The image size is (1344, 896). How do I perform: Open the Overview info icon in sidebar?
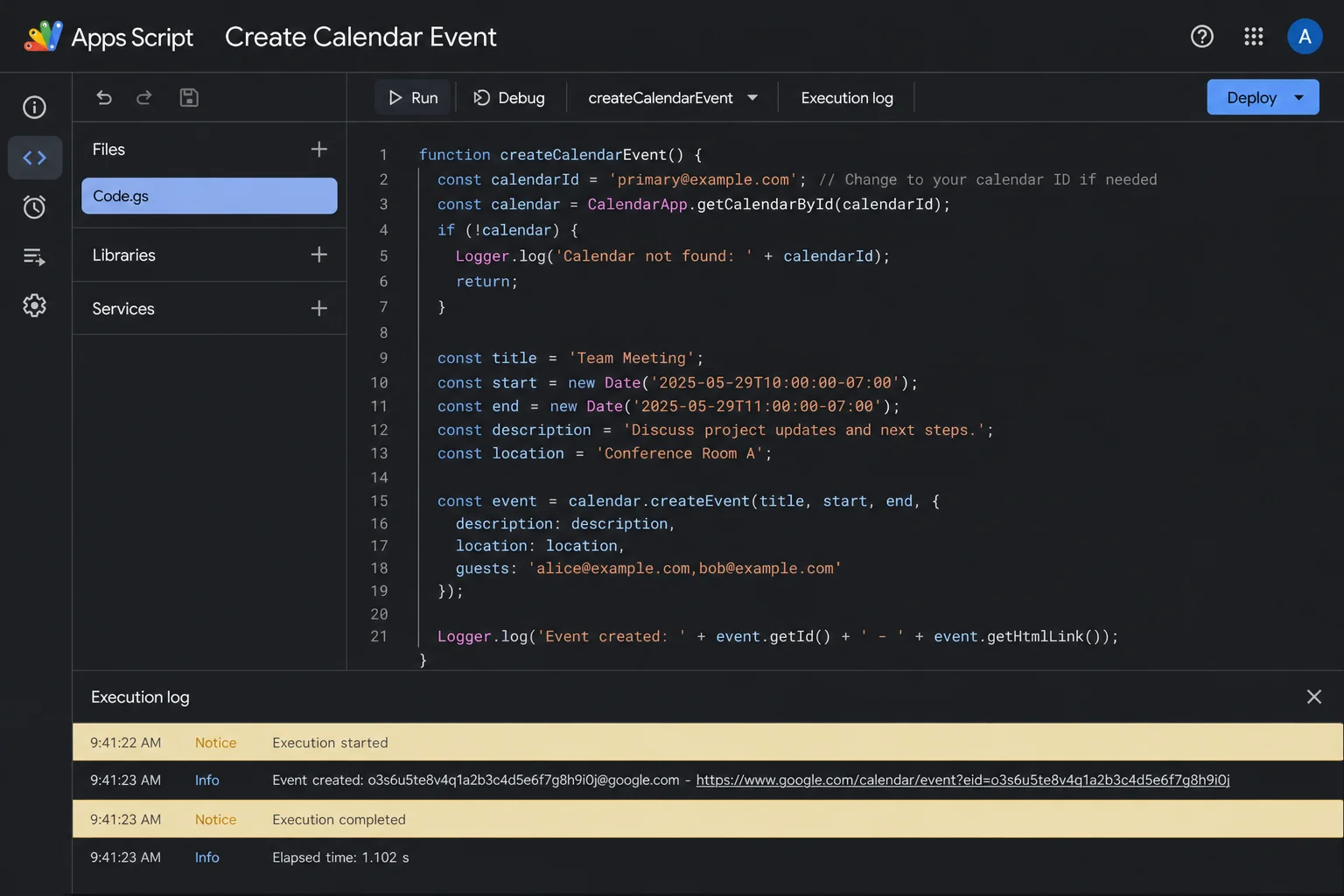click(34, 108)
